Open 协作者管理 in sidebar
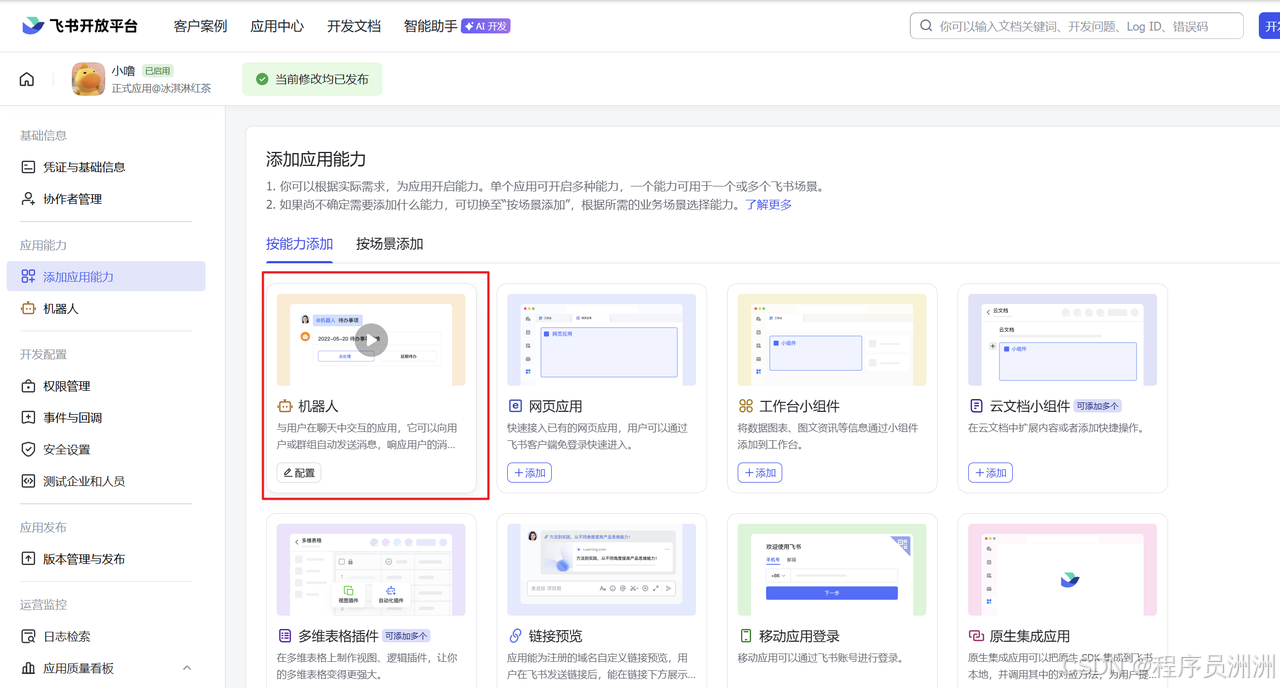This screenshot has width=1280, height=688. pos(106,199)
